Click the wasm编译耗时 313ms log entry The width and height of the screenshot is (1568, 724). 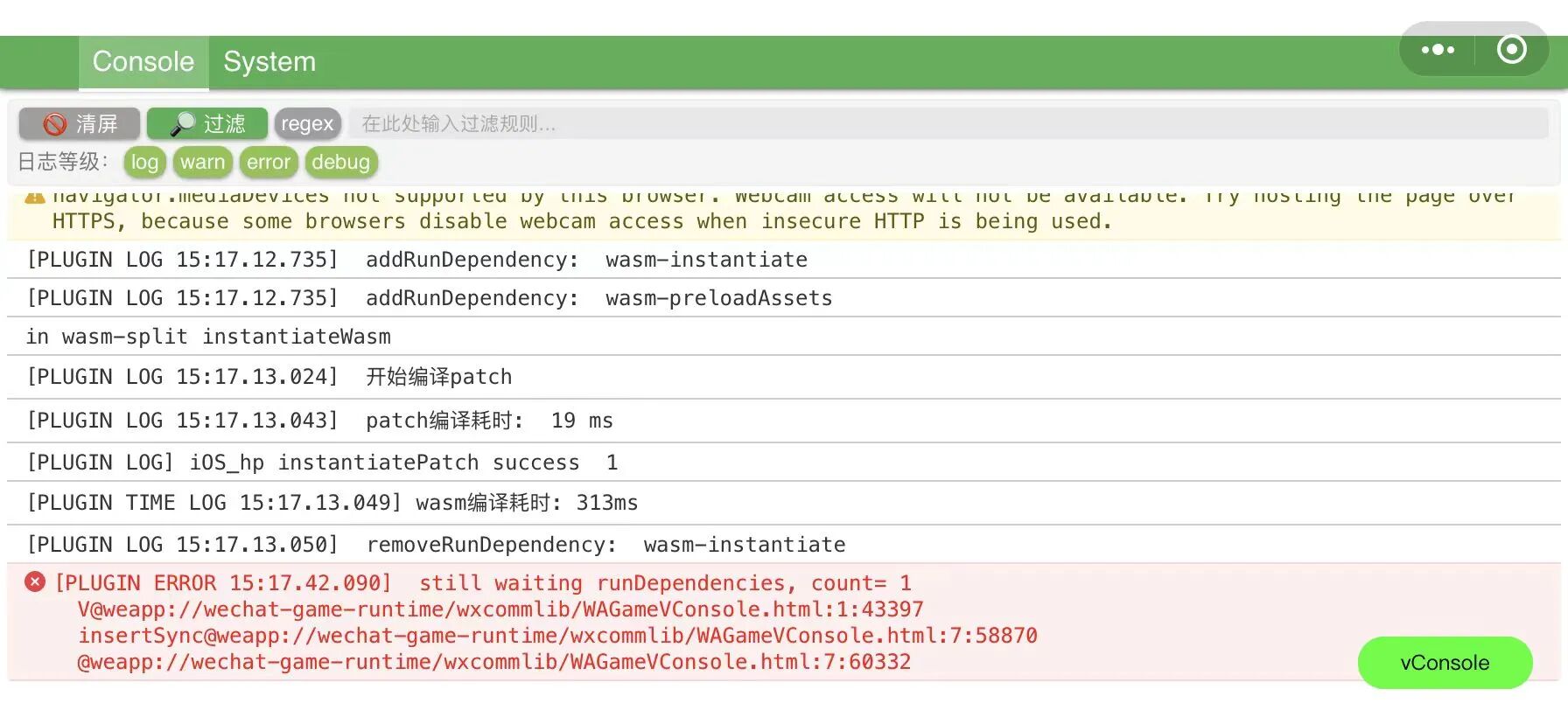tap(332, 504)
